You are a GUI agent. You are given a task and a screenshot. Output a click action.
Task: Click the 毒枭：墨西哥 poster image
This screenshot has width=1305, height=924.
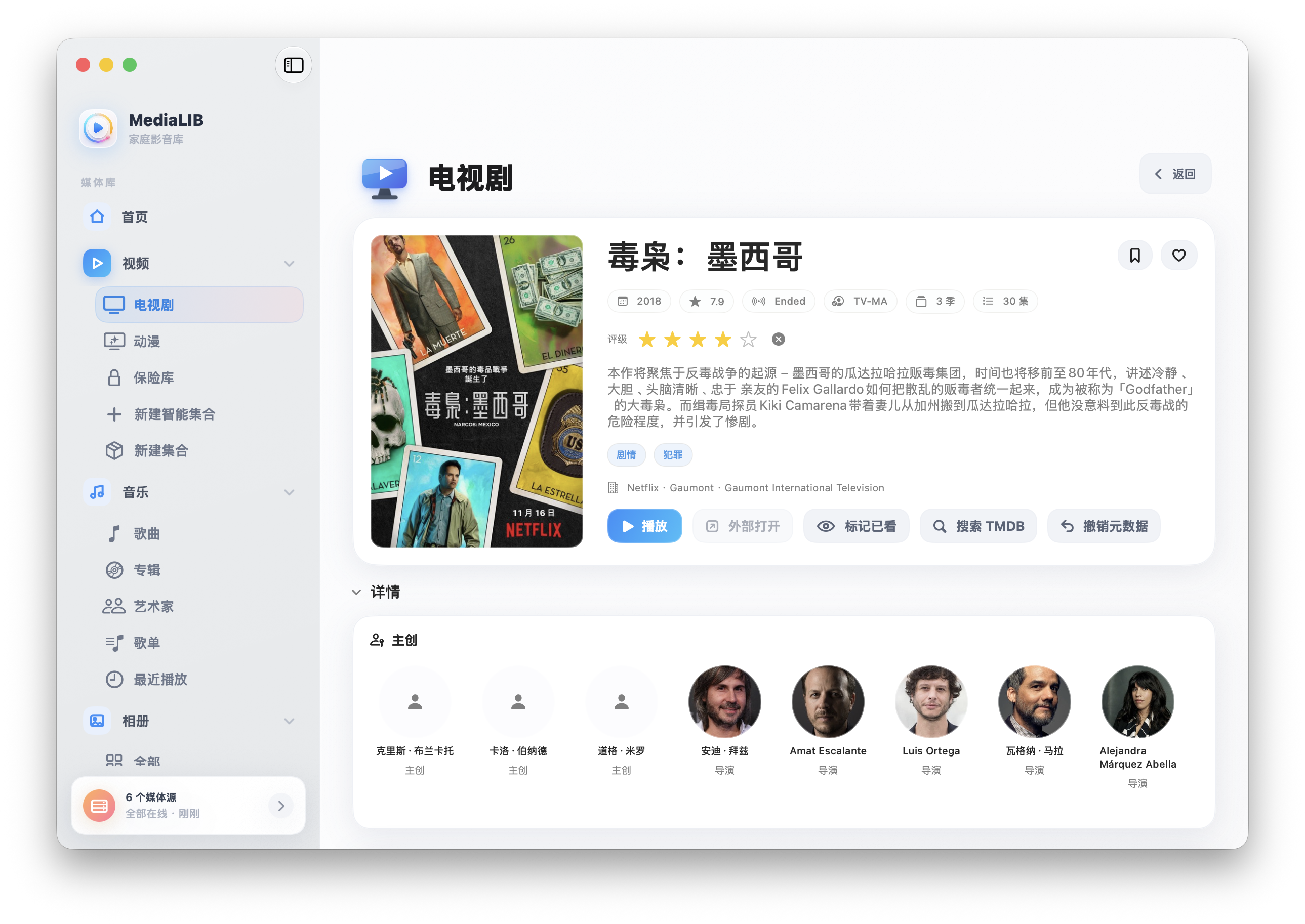coord(477,392)
